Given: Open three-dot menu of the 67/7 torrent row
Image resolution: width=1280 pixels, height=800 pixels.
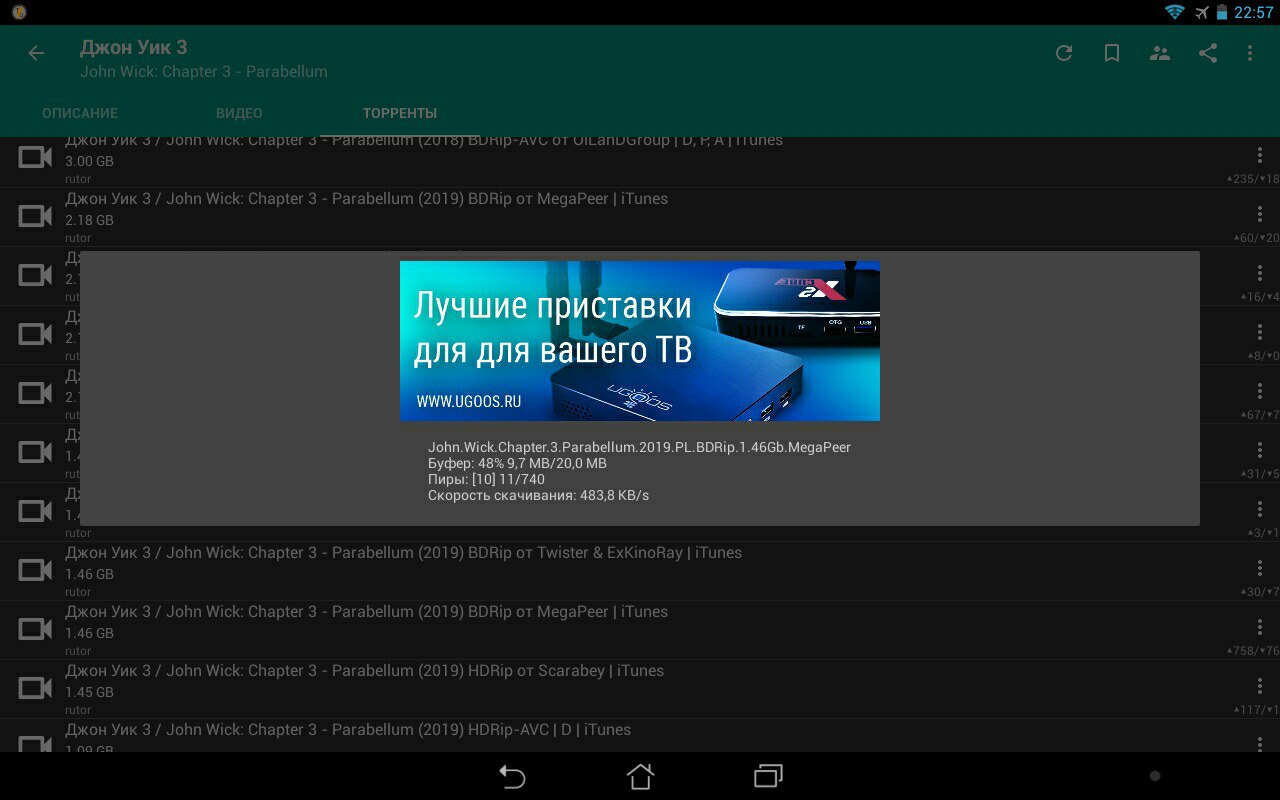Looking at the screenshot, I should 1260,391.
